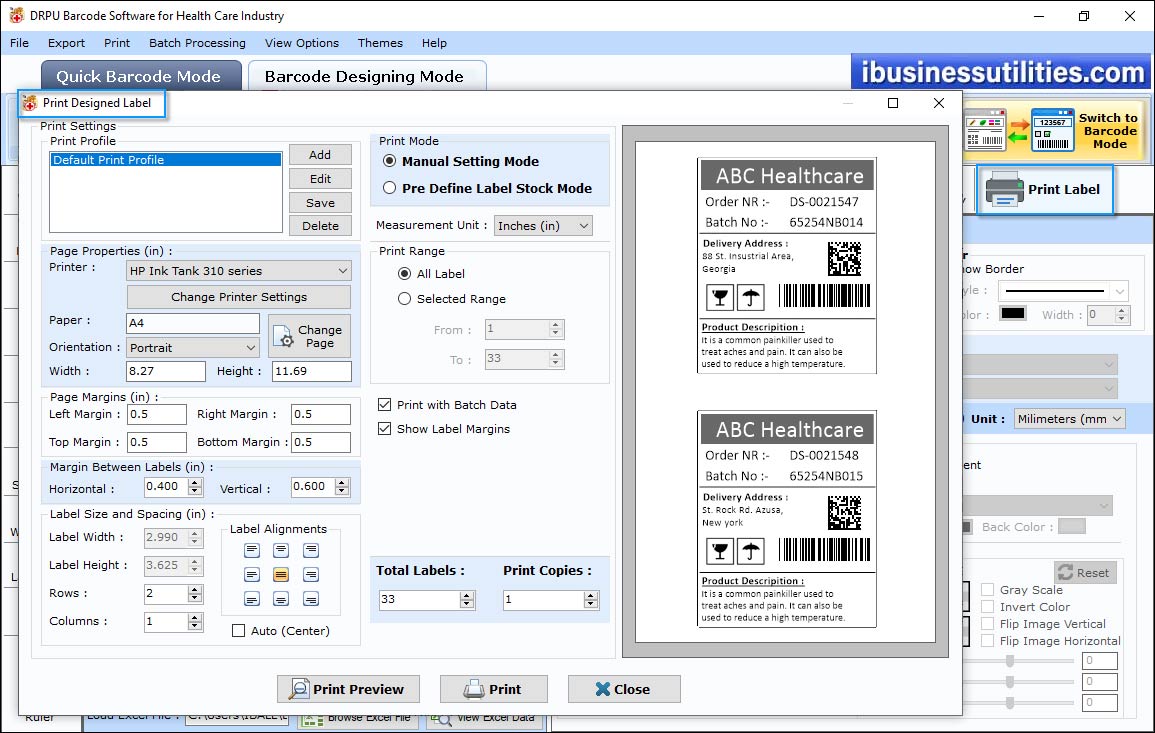Select Manual Setting Mode radio button
The image size is (1155, 733).
coord(389,161)
